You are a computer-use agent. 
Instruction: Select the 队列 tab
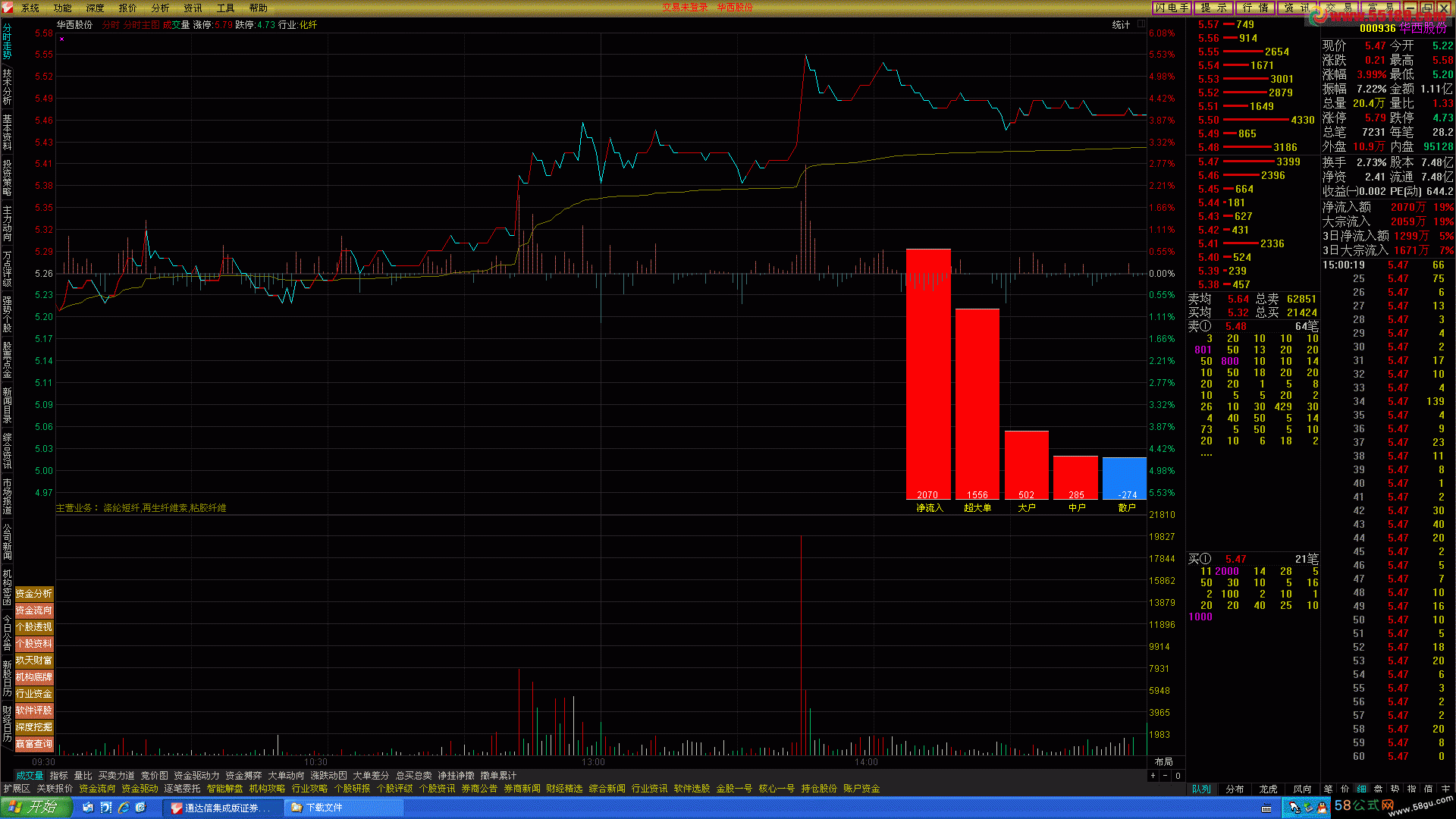point(1202,789)
